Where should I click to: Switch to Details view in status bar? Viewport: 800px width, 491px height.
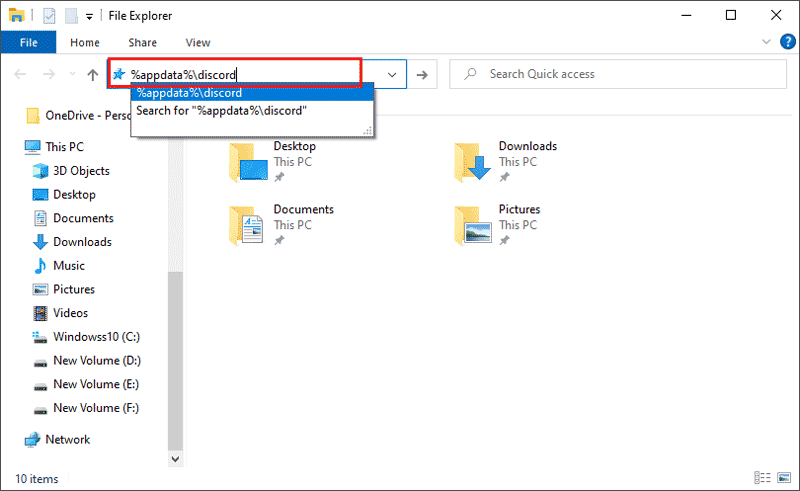pyautogui.click(x=762, y=478)
